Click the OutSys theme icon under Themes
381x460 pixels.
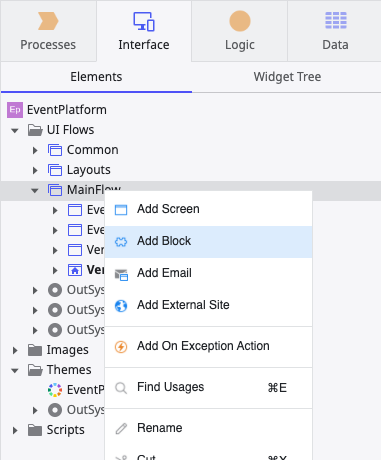[55, 410]
